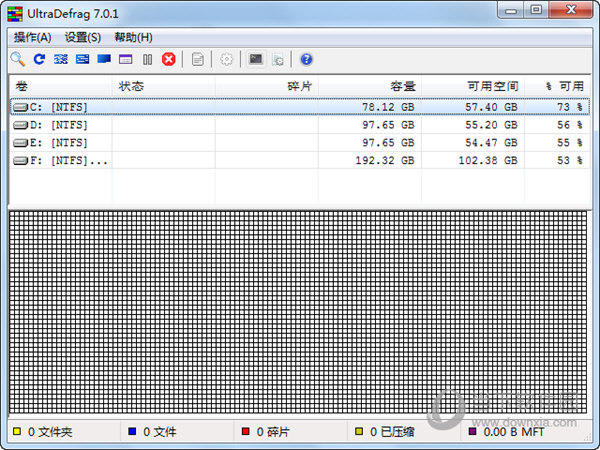Click the cluster map grid area

298,312
